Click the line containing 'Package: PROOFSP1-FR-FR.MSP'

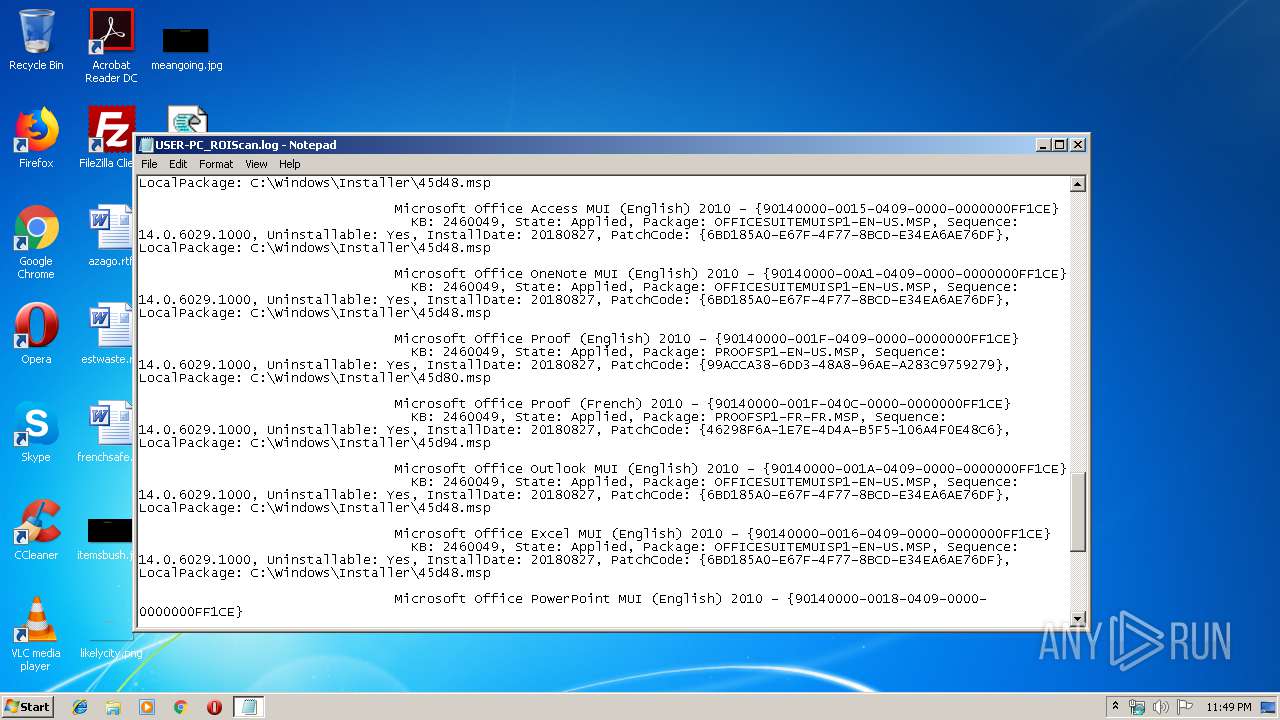pyautogui.click(x=678, y=417)
